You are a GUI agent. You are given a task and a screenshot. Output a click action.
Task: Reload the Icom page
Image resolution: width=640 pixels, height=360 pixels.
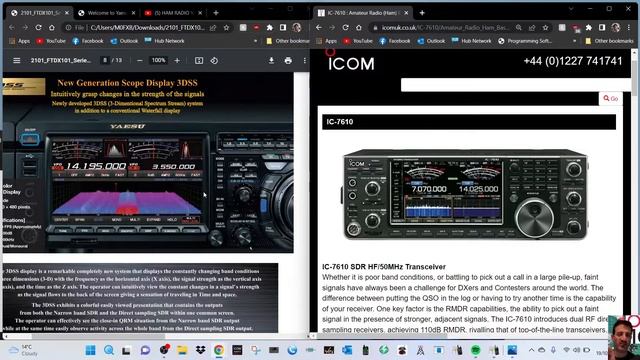[345, 27]
